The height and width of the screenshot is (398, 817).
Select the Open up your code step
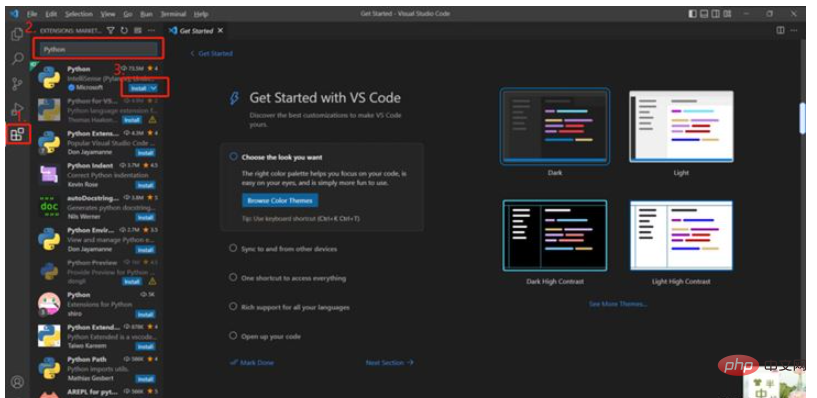tap(265, 336)
